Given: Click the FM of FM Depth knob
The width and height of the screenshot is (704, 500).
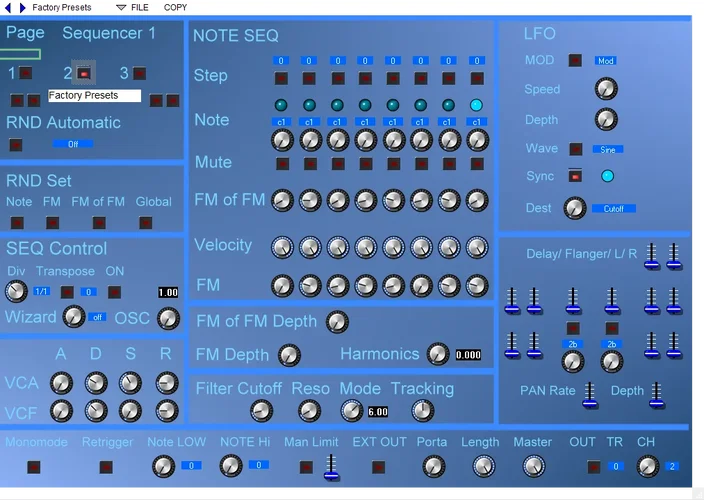Looking at the screenshot, I should (x=338, y=322).
